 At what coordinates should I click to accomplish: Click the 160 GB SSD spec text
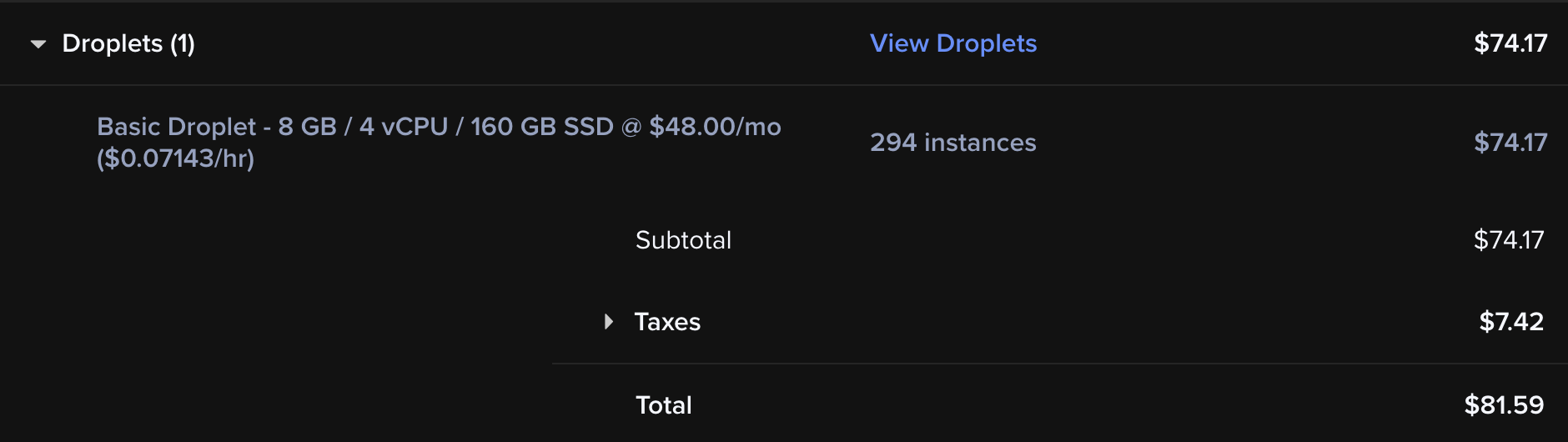coord(541,127)
